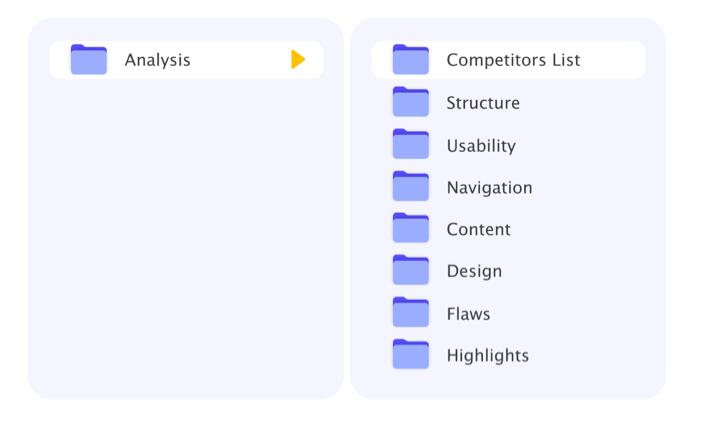Click the Analysis folder icon
The image size is (708, 441).
click(88, 60)
